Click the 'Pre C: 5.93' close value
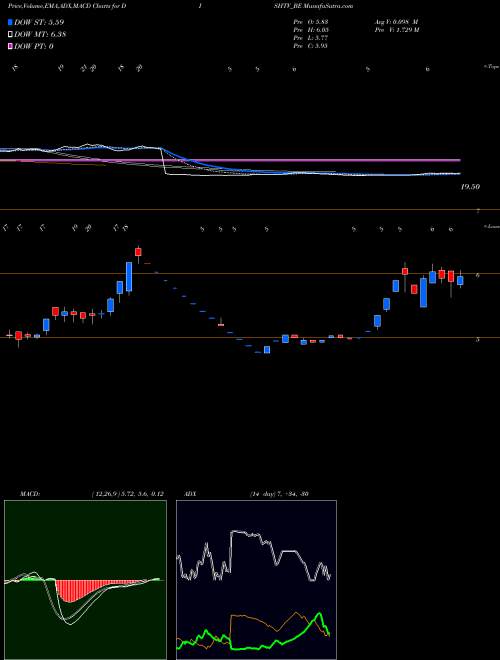500x660 pixels. coord(311,46)
